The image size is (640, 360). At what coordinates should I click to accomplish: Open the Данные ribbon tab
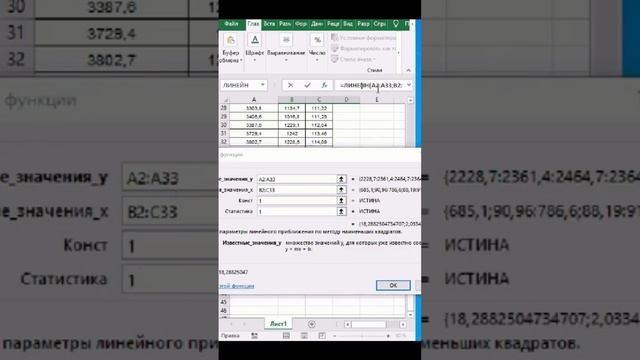pos(317,24)
